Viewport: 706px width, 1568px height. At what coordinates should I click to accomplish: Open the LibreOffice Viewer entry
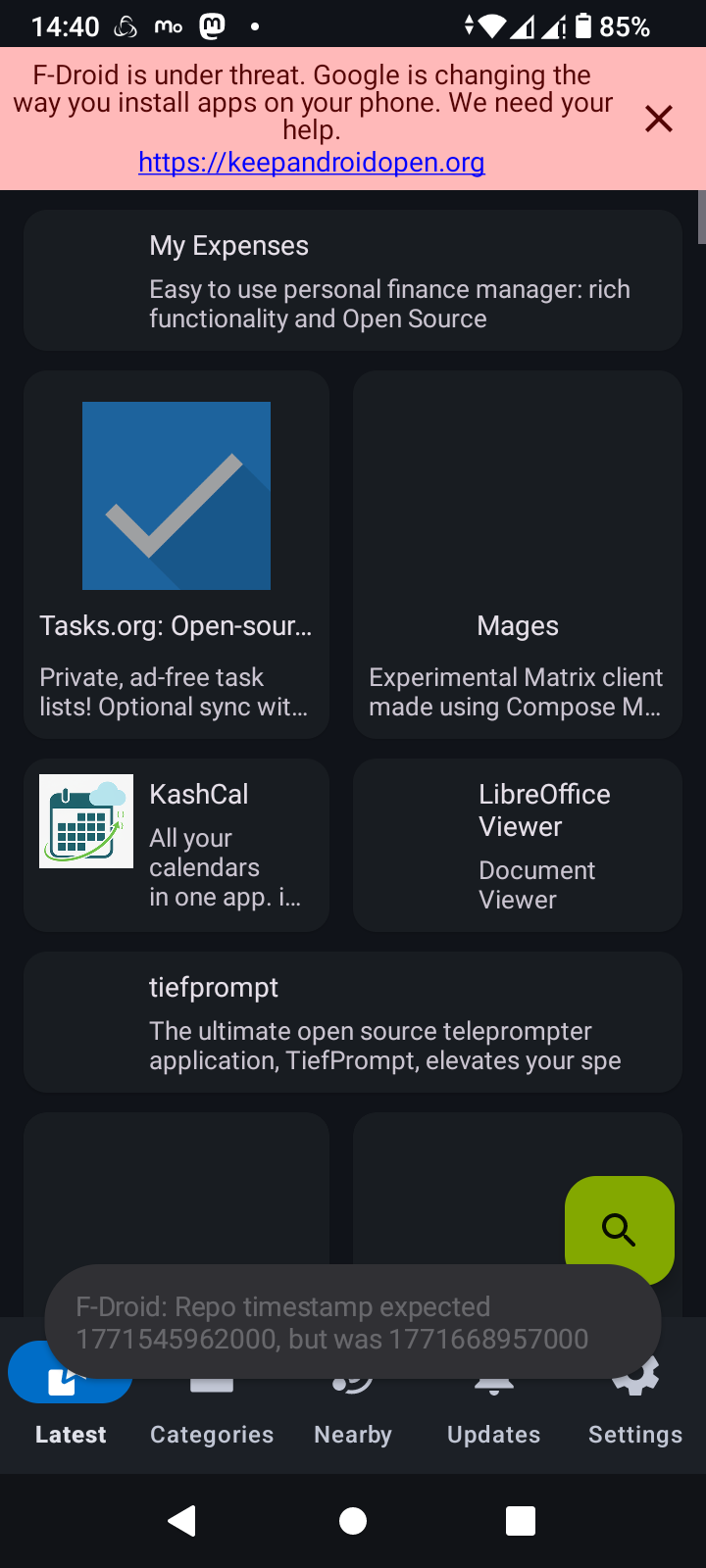tap(518, 845)
